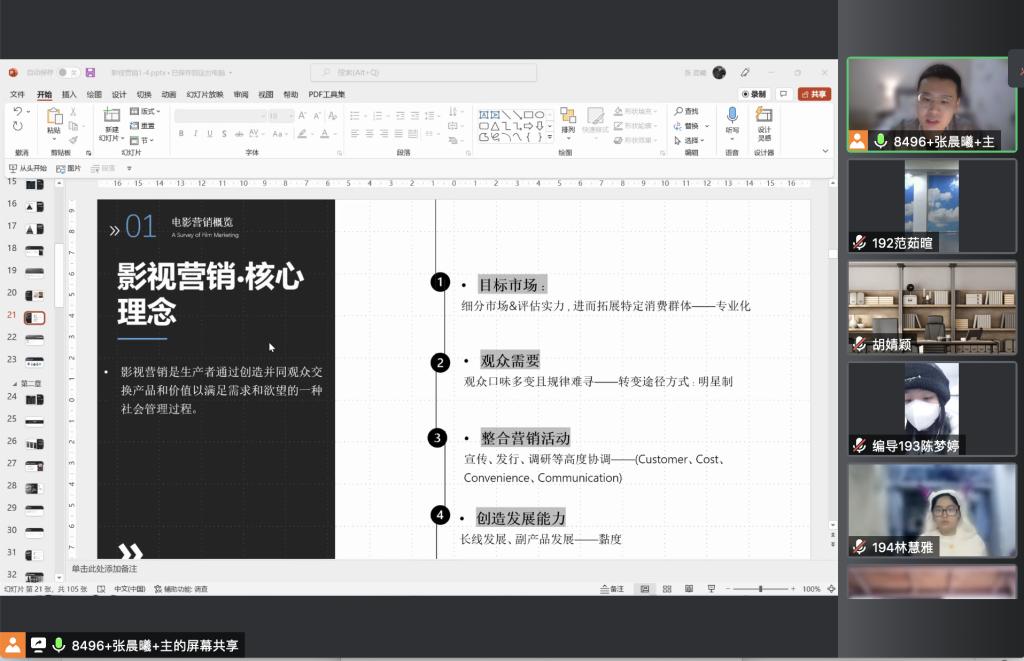Switch to slide sorter view icon
Image resolution: width=1024 pixels, height=661 pixels.
coord(664,589)
